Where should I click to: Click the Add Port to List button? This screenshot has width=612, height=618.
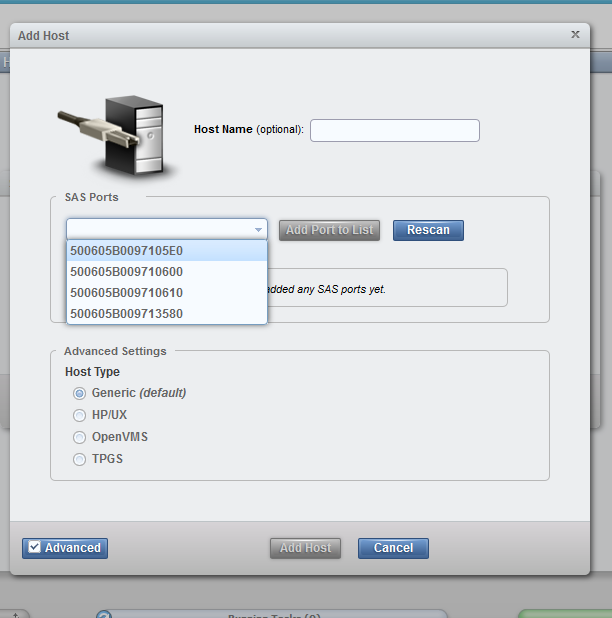tap(329, 230)
